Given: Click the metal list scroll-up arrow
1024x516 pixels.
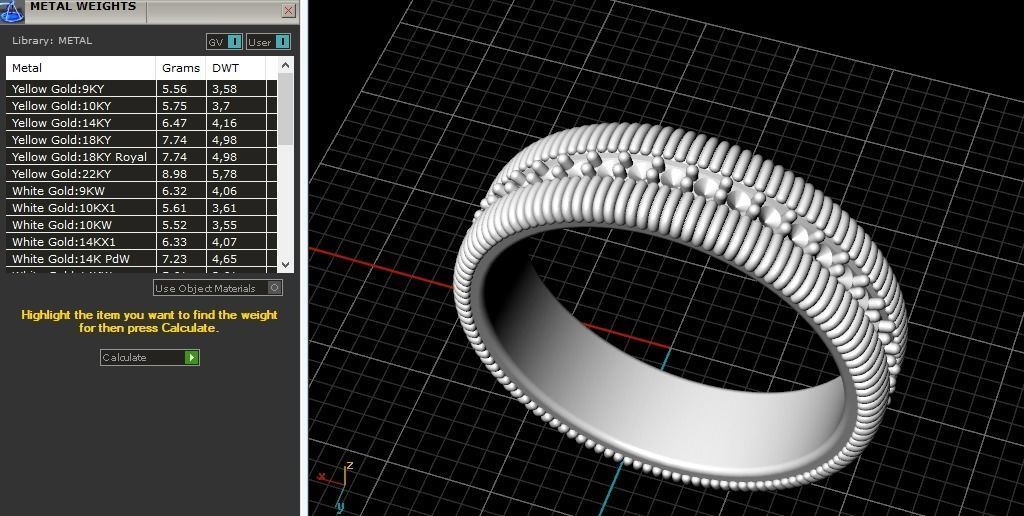Looking at the screenshot, I should click(x=285, y=65).
